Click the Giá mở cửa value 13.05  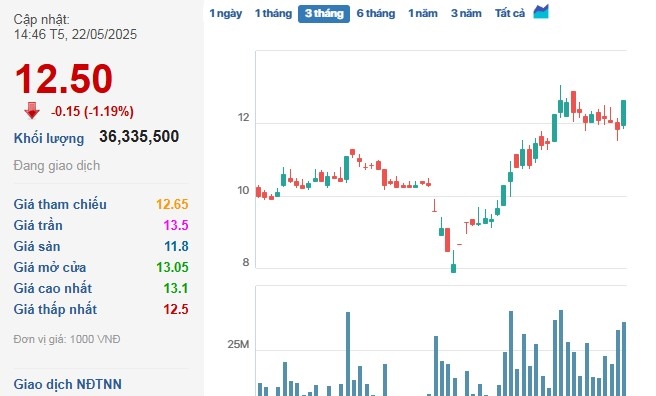pyautogui.click(x=172, y=267)
